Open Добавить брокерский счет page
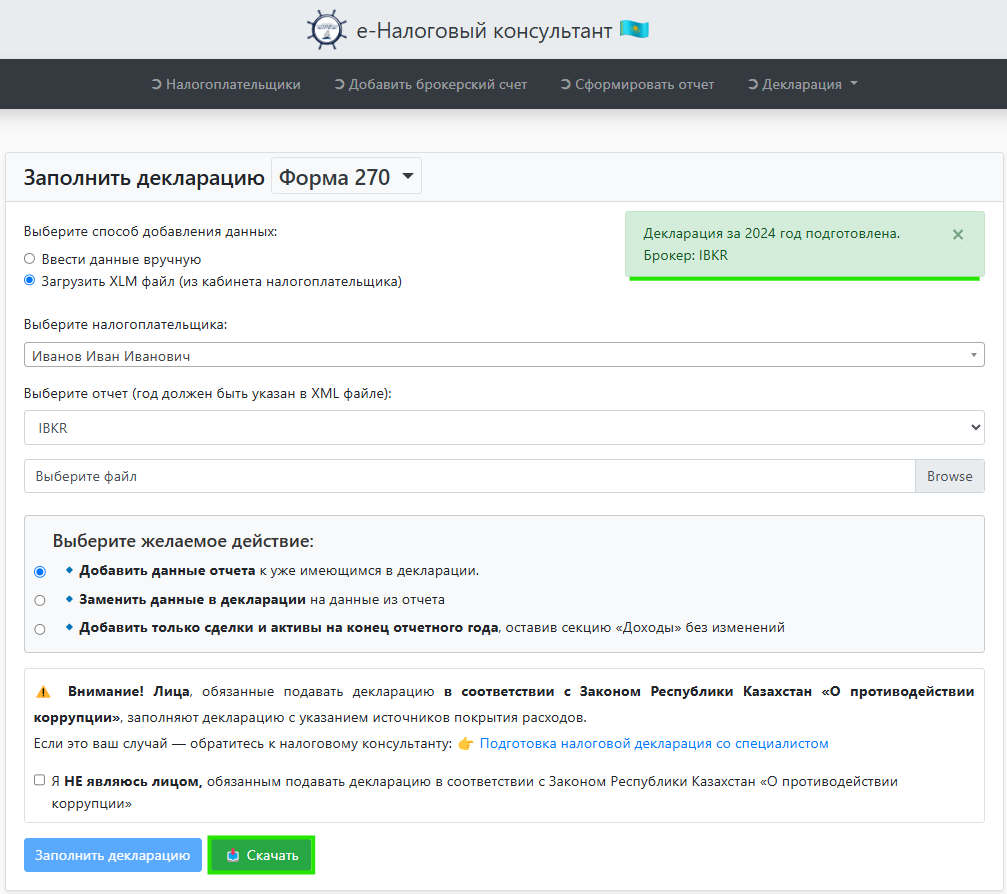 [x=430, y=84]
